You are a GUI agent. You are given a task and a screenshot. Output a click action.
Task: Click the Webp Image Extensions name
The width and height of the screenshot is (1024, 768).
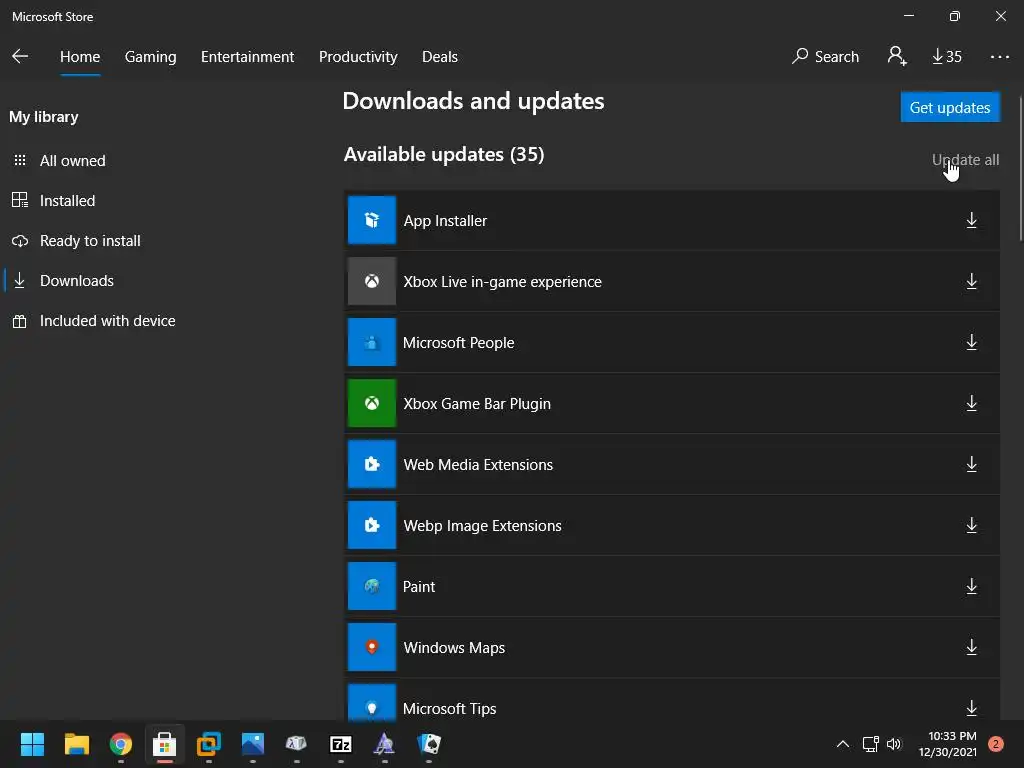click(482, 526)
